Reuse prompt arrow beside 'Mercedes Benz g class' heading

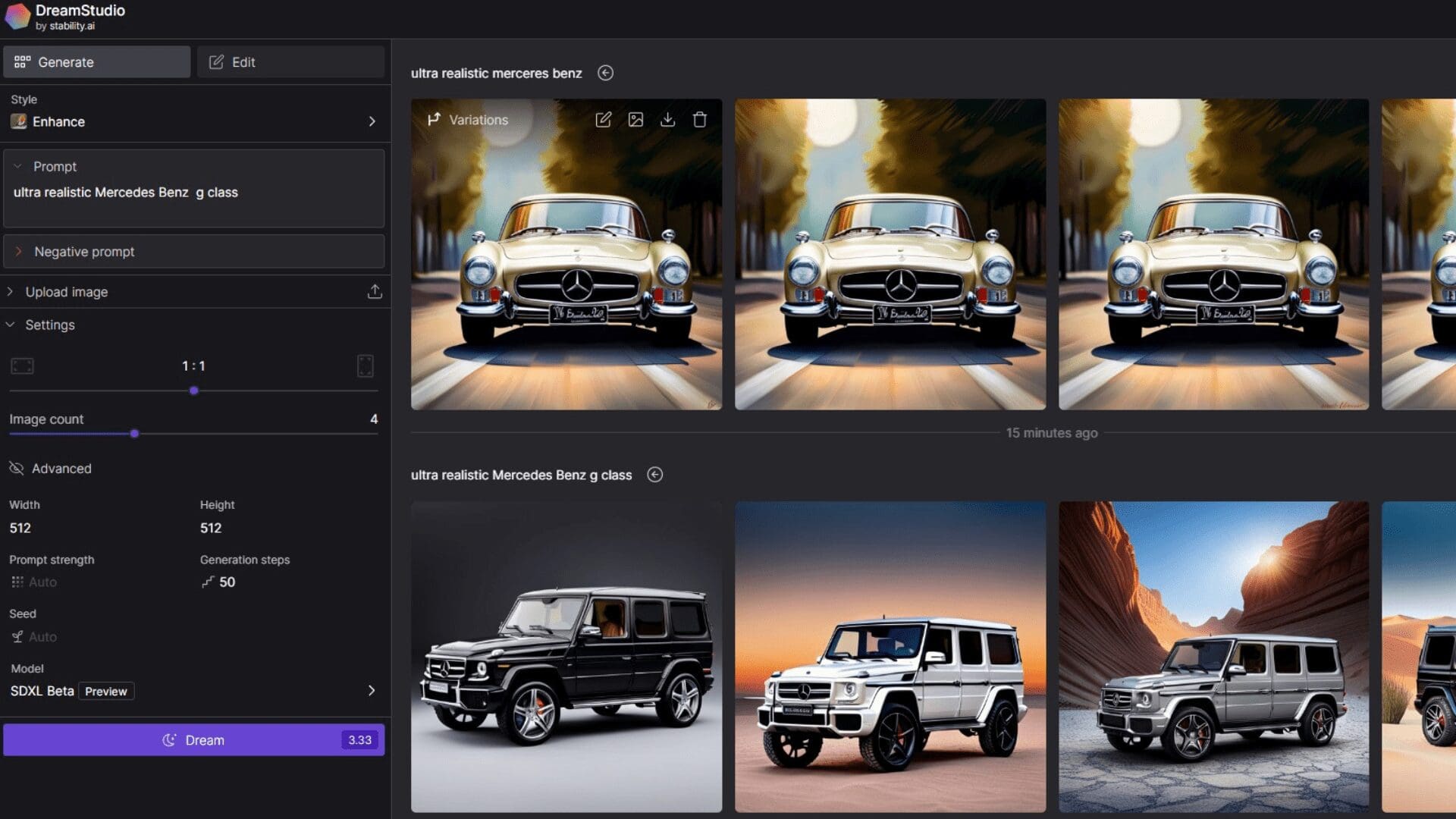click(x=654, y=475)
